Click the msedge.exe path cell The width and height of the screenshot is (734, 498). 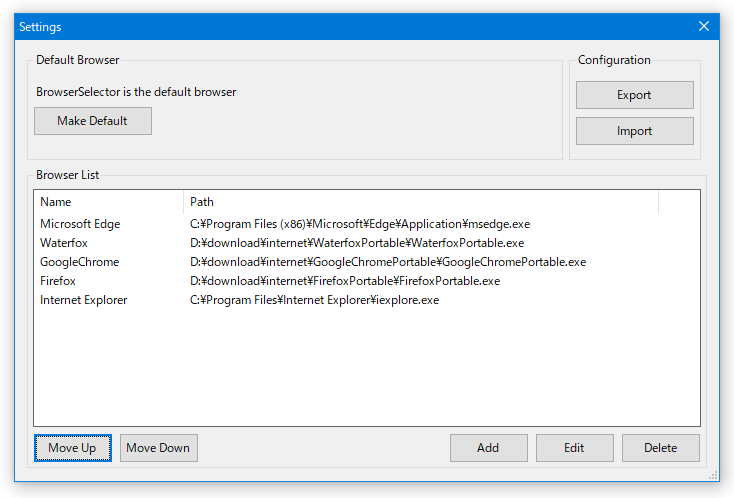click(360, 224)
